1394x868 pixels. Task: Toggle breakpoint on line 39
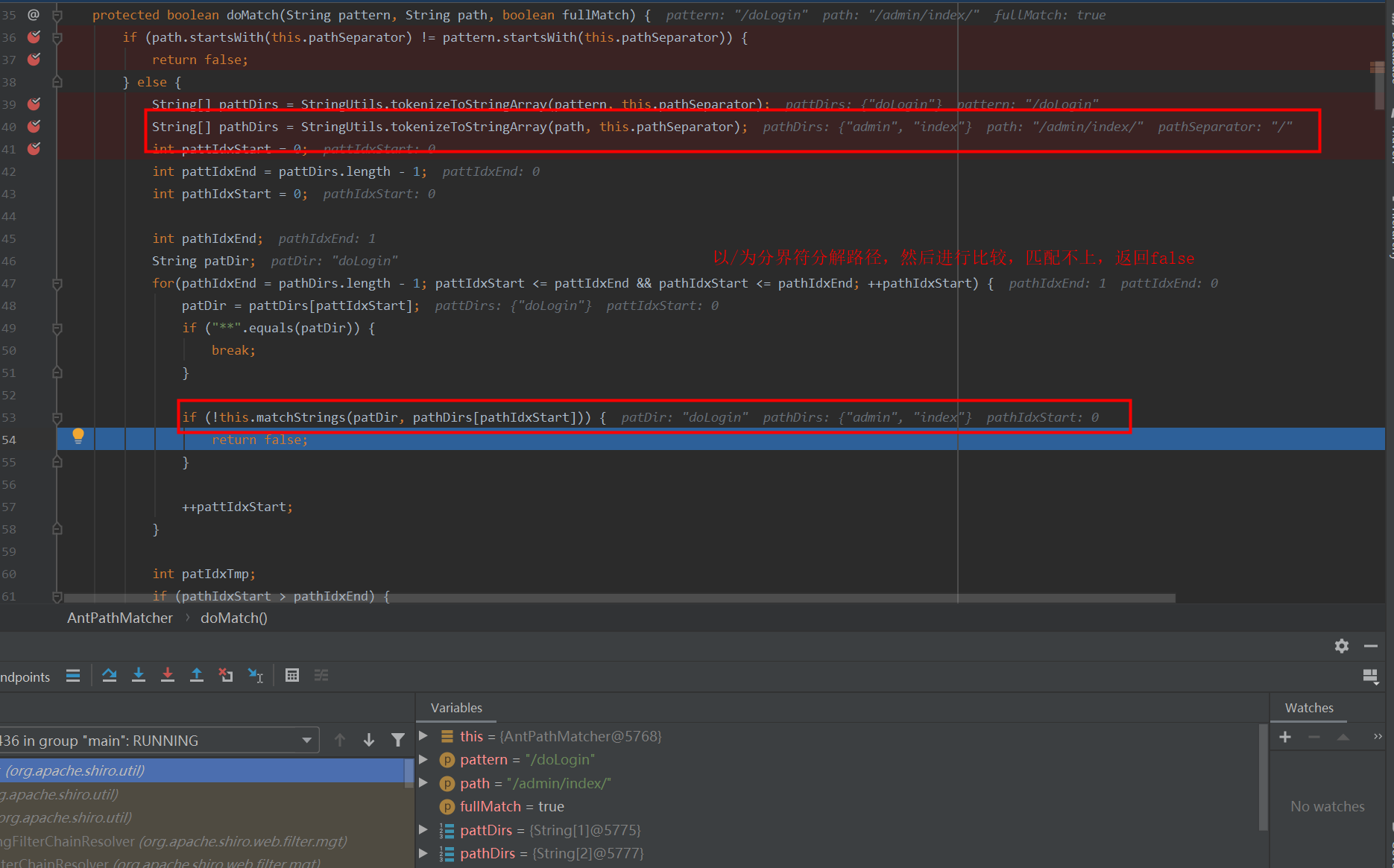click(x=34, y=104)
